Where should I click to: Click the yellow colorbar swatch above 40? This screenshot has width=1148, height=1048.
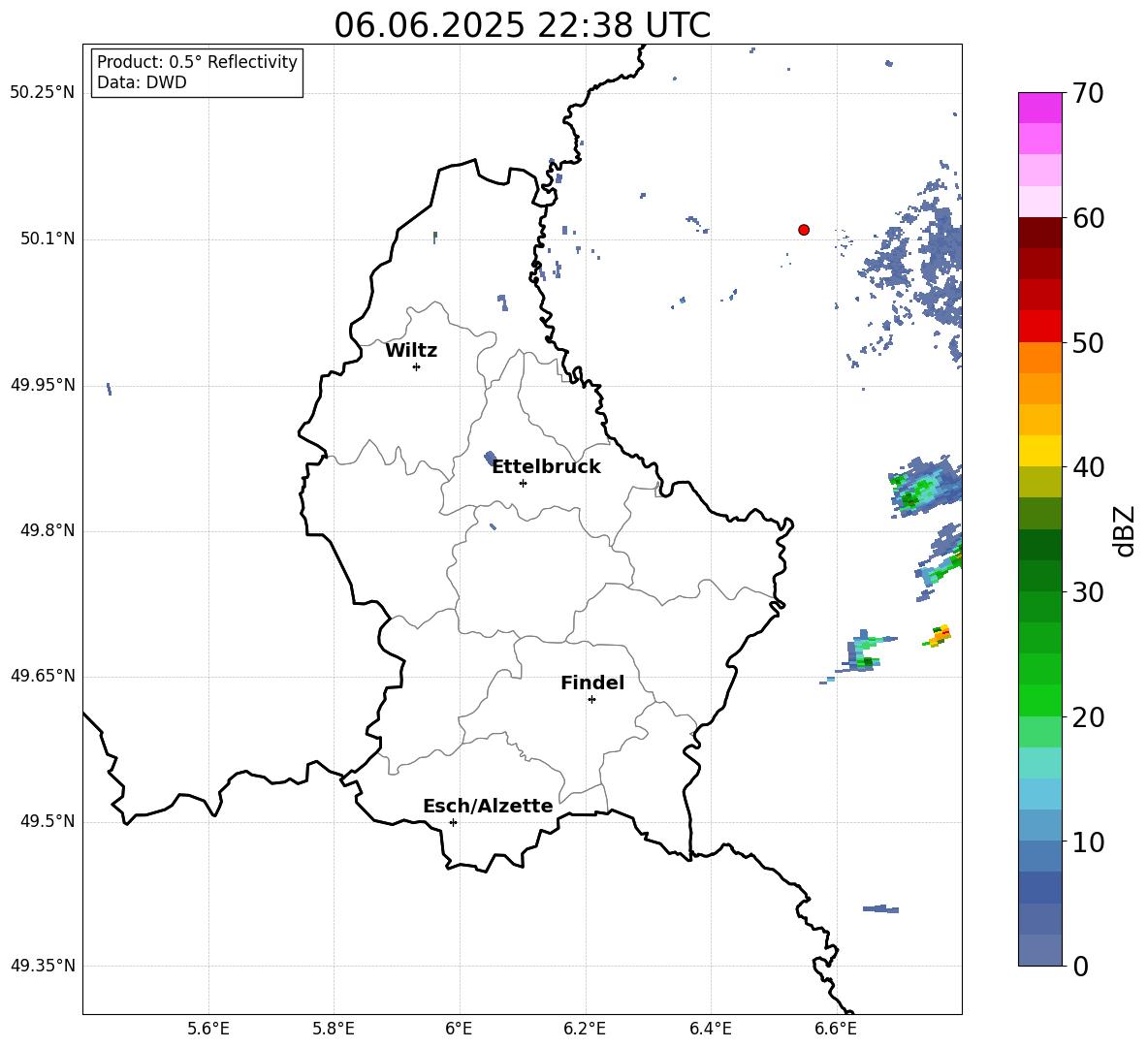tap(1039, 451)
